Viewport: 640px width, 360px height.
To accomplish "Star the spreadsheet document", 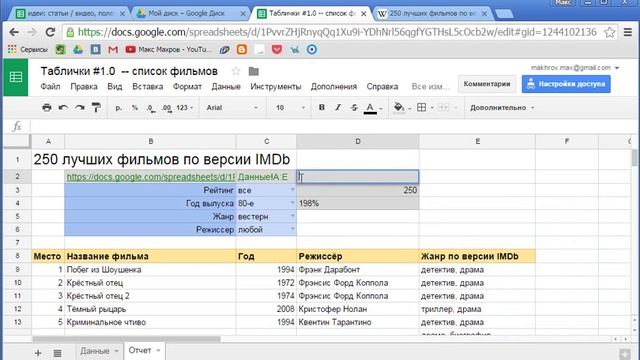I will coord(236,71).
